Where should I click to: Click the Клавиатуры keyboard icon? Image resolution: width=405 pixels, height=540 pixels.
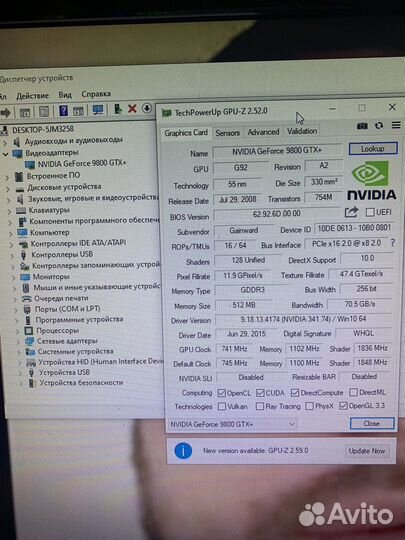point(21,210)
